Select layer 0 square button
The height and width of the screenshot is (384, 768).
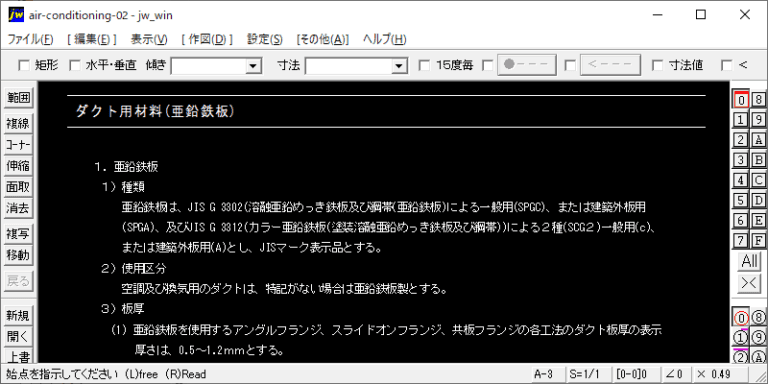(x=741, y=99)
